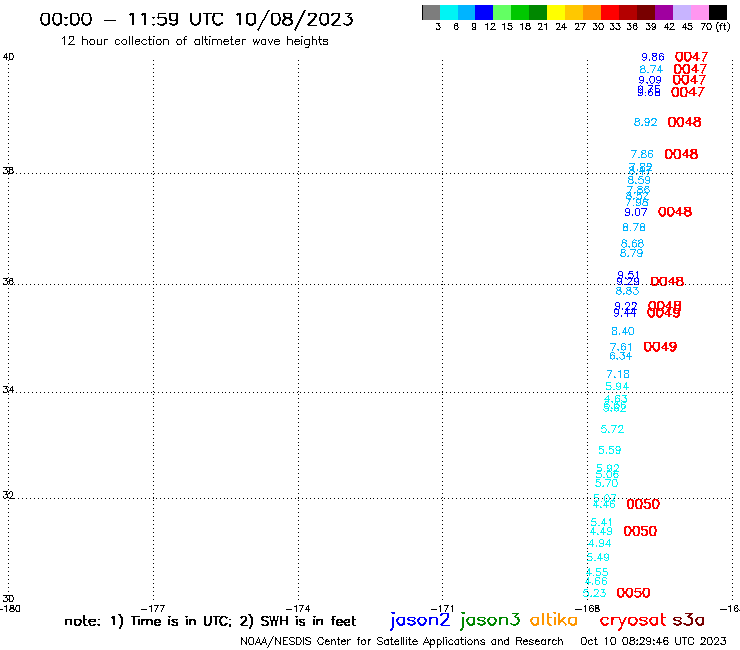The image size is (740, 650).
Task: Click the timestamp 'Oct 10 08:29:46 UTC 2023'
Action: click(x=653, y=641)
